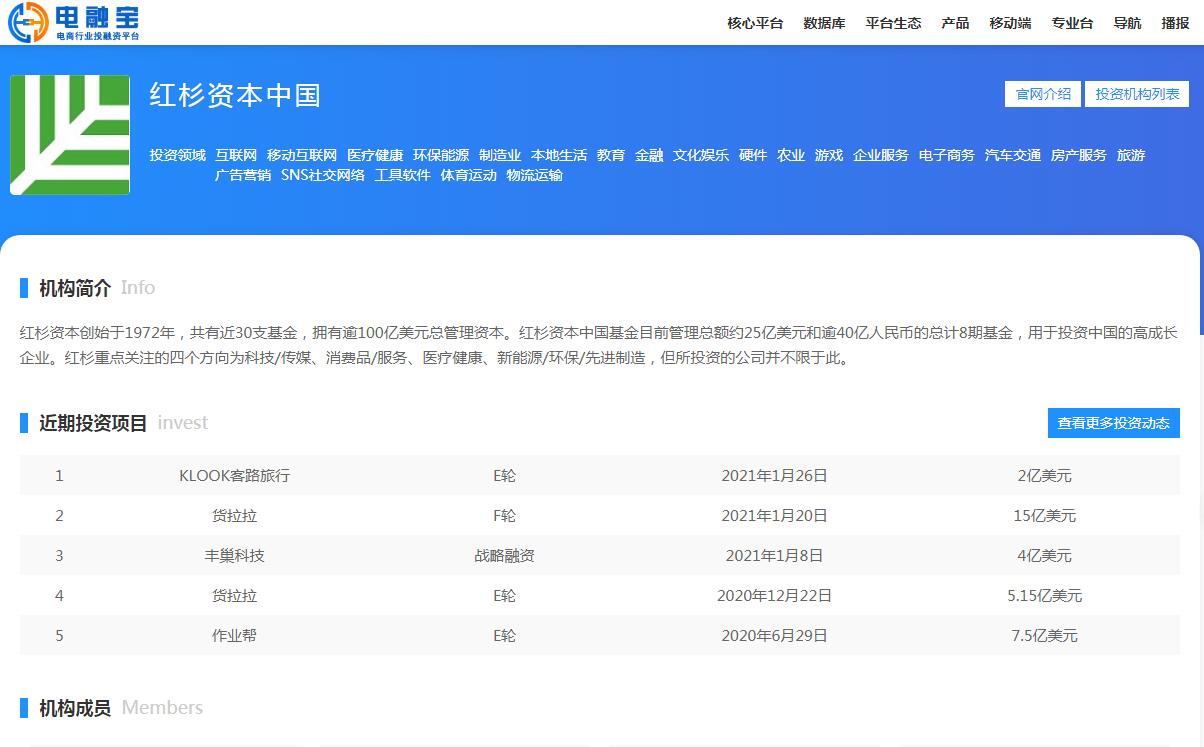Click the 近期投资项目 invest section heading
1204x747 pixels.
click(x=123, y=423)
